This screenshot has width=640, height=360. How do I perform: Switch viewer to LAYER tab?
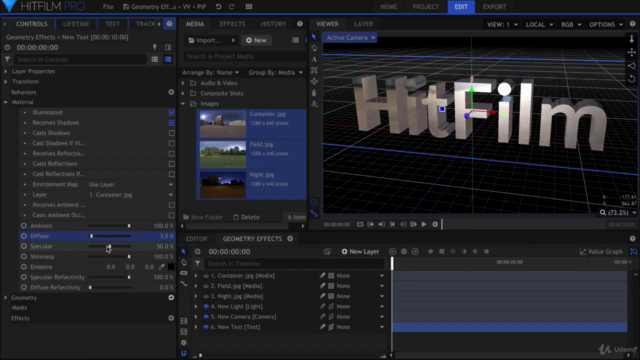363,24
